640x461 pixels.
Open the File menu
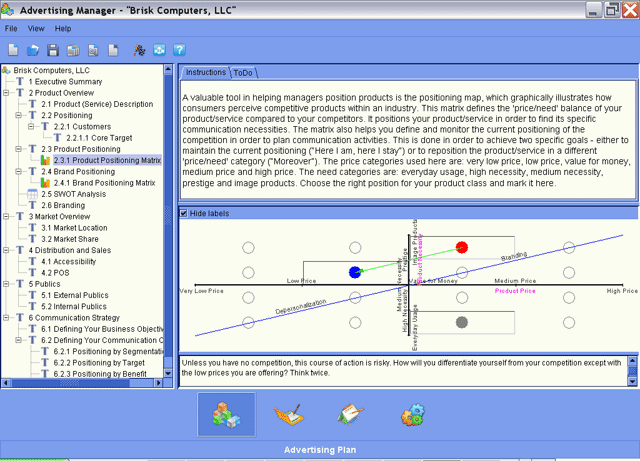pyautogui.click(x=11, y=29)
